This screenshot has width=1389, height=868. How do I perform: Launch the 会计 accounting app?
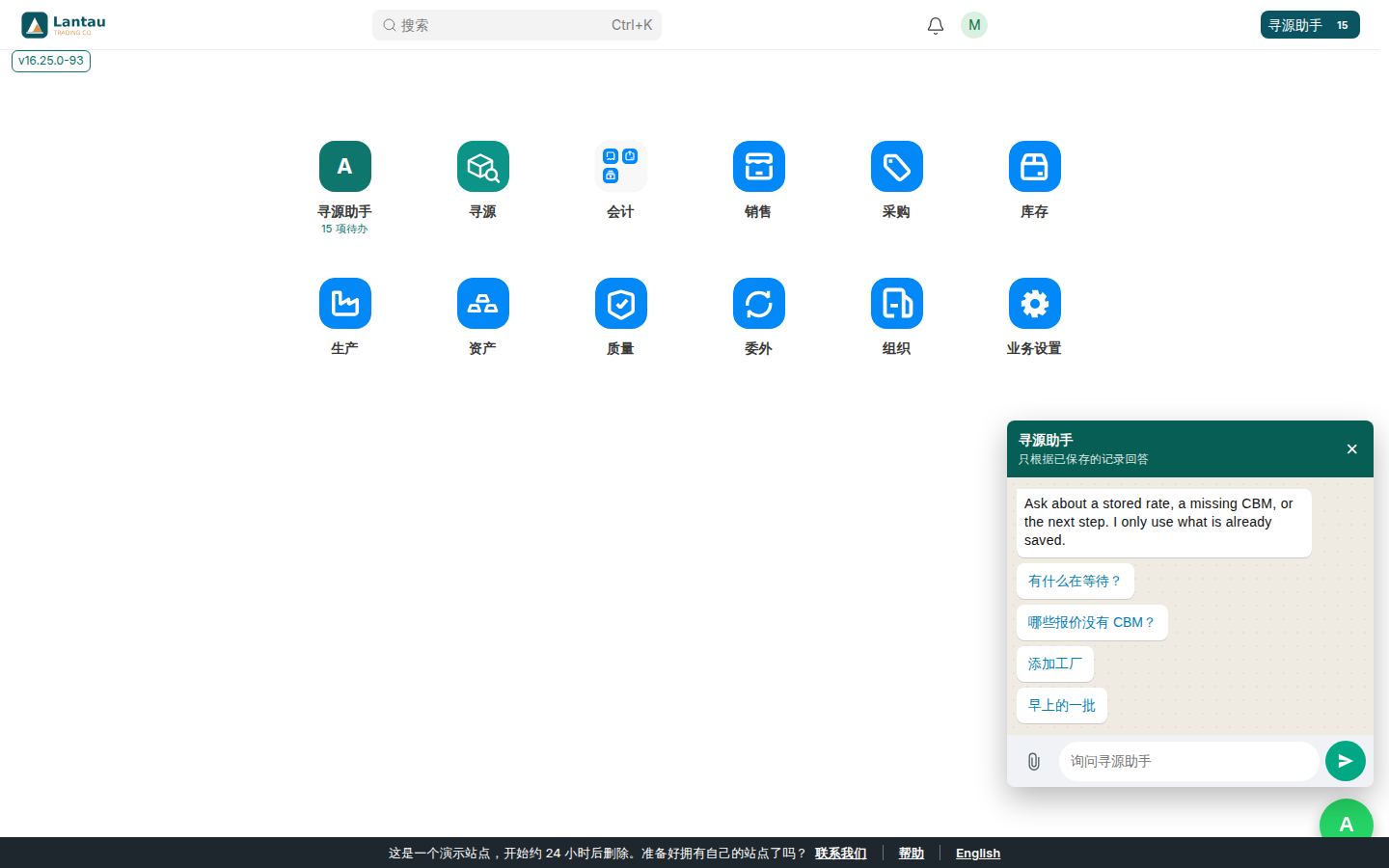[x=620, y=167]
